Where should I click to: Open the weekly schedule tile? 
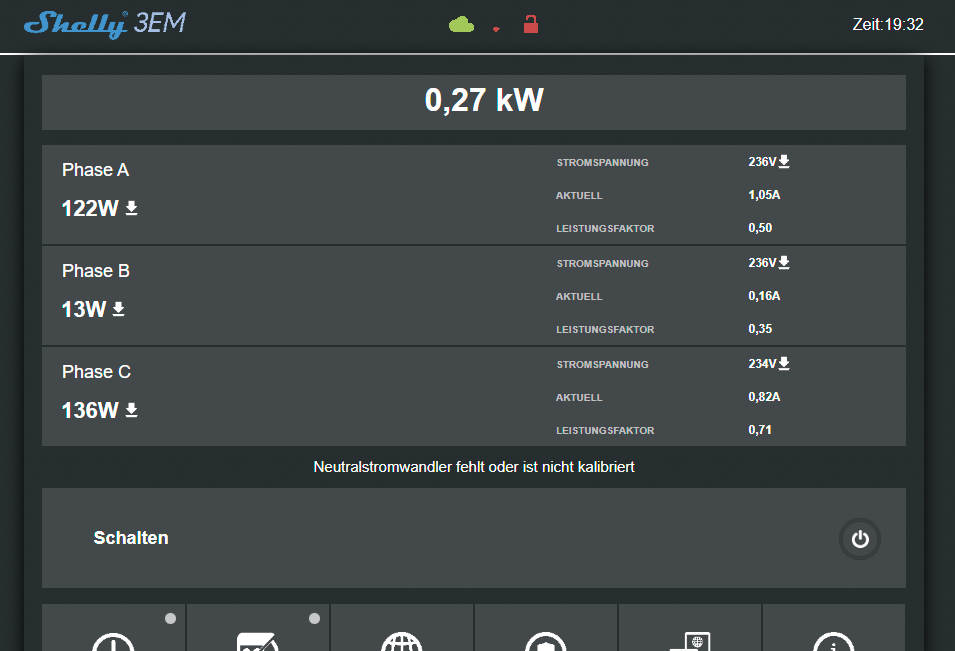point(258,628)
